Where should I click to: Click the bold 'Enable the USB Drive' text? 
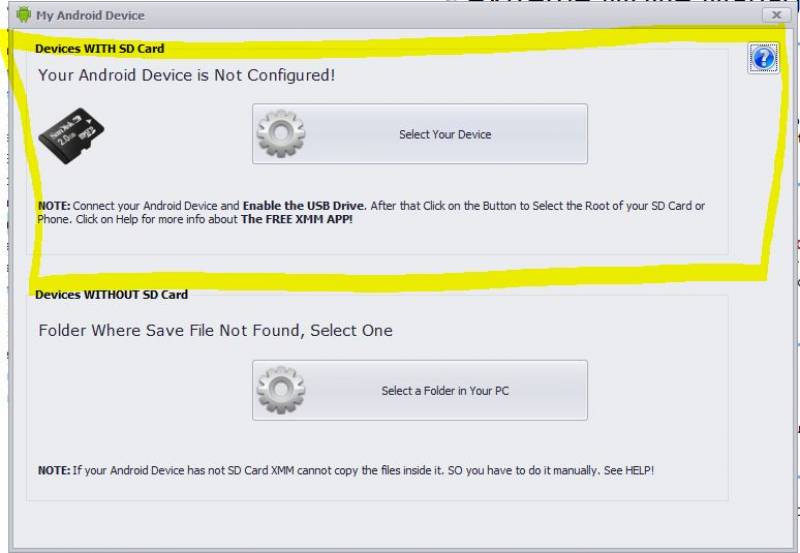point(304,206)
